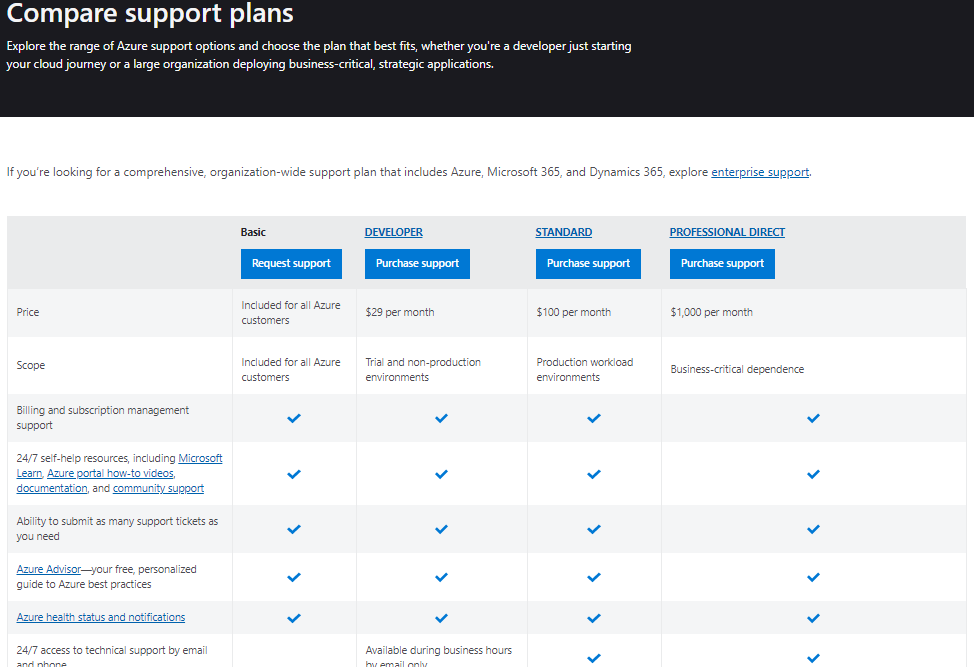This screenshot has height=667, width=974.
Task: Click Standard checkmark in submit support tickets row
Action: pos(594,530)
